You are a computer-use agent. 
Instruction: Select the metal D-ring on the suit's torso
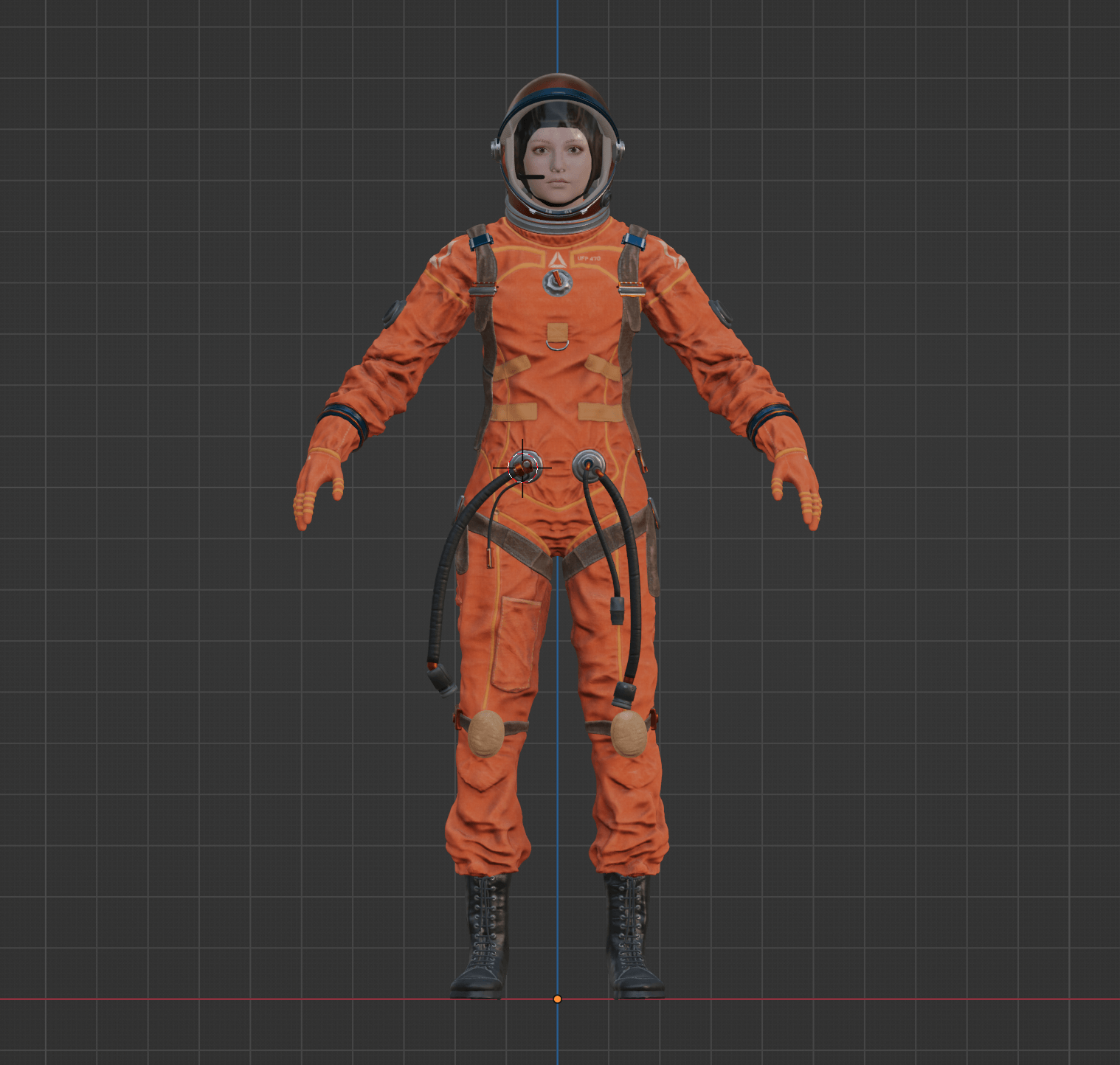pos(558,341)
